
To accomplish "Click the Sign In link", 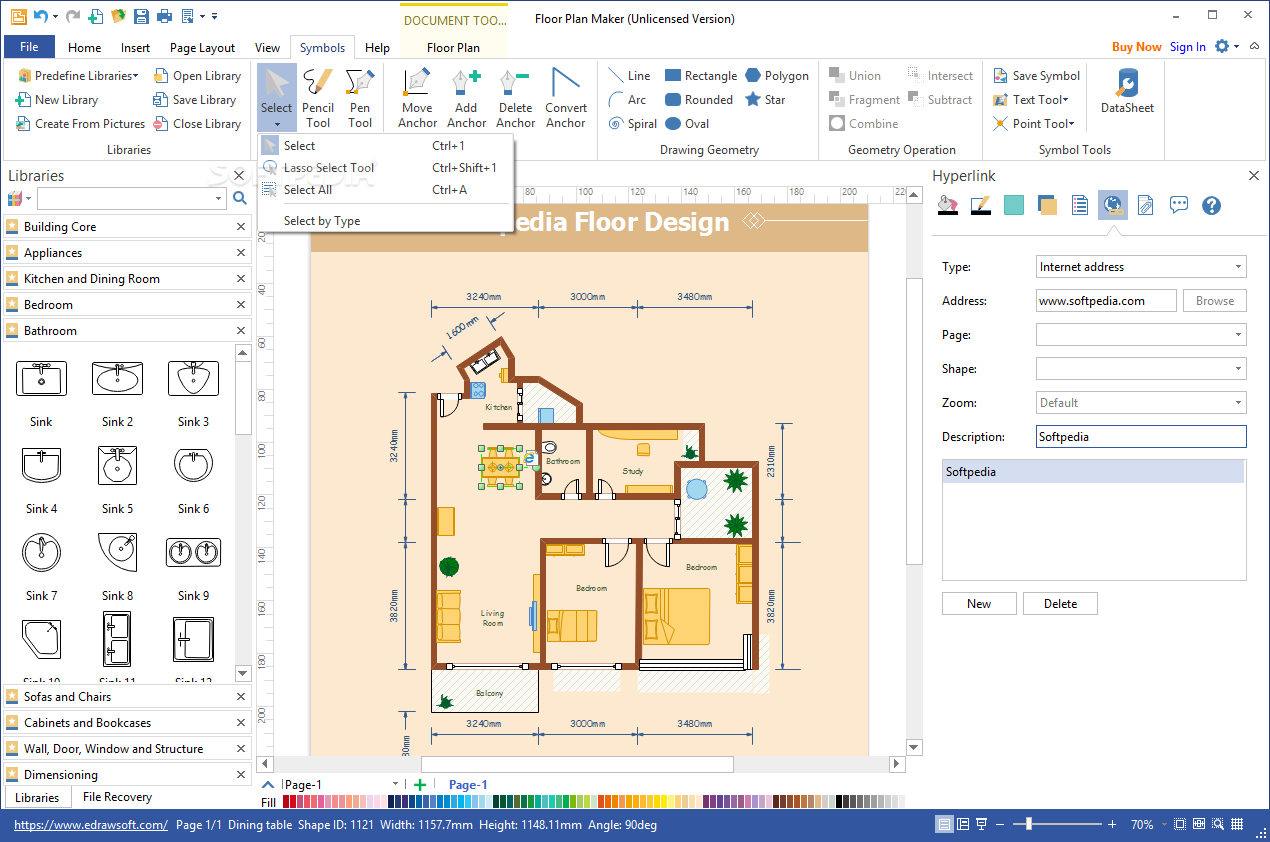I will point(1188,47).
